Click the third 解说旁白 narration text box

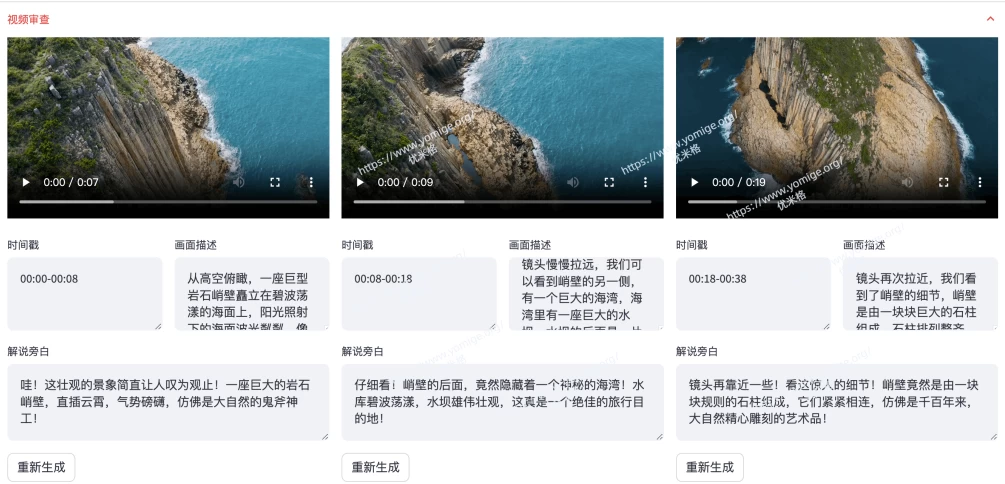(x=836, y=401)
